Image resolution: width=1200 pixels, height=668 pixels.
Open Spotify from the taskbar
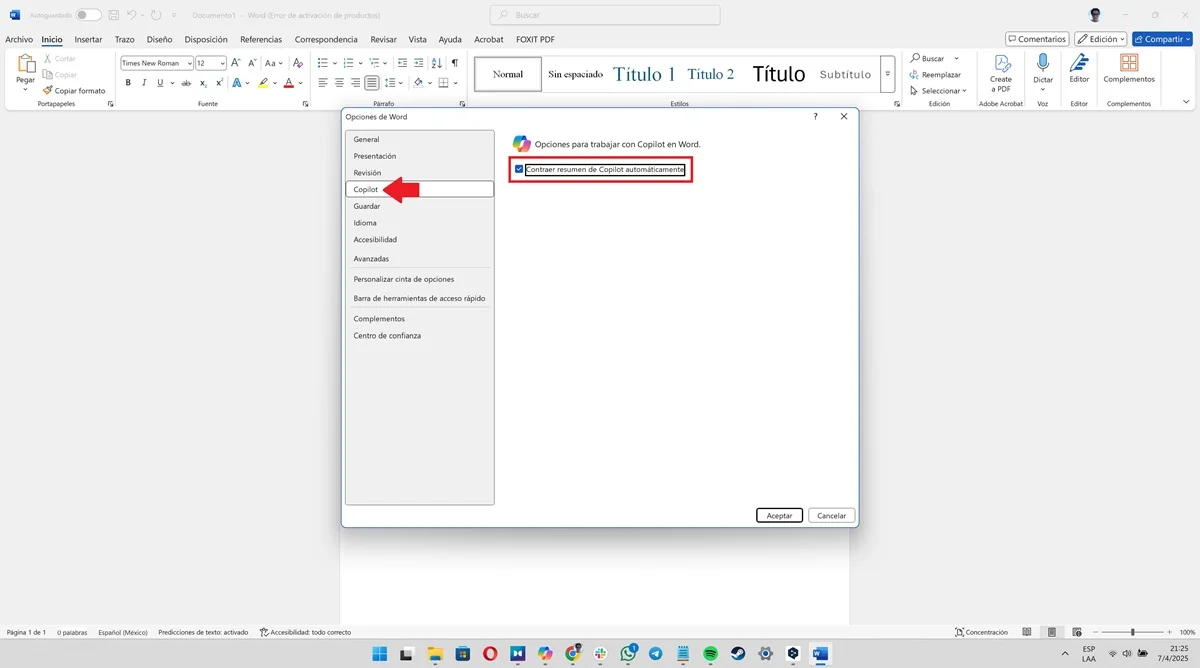(x=710, y=653)
